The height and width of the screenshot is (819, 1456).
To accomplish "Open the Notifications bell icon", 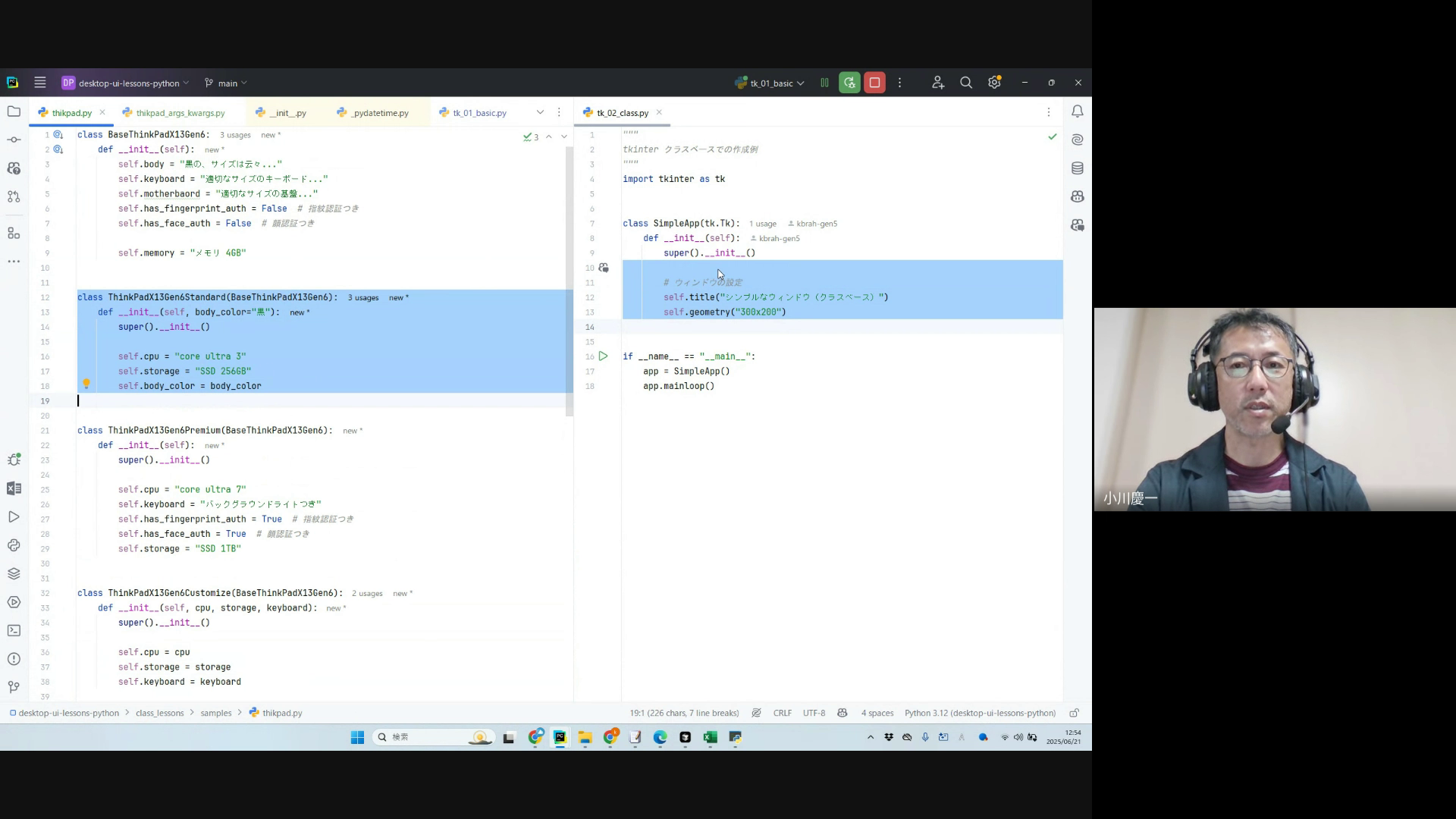I will click(1077, 111).
